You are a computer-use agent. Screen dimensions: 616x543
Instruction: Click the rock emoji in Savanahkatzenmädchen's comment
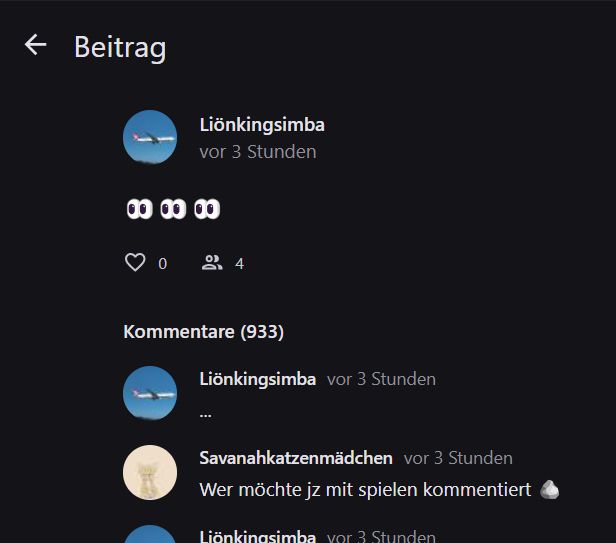pos(549,490)
